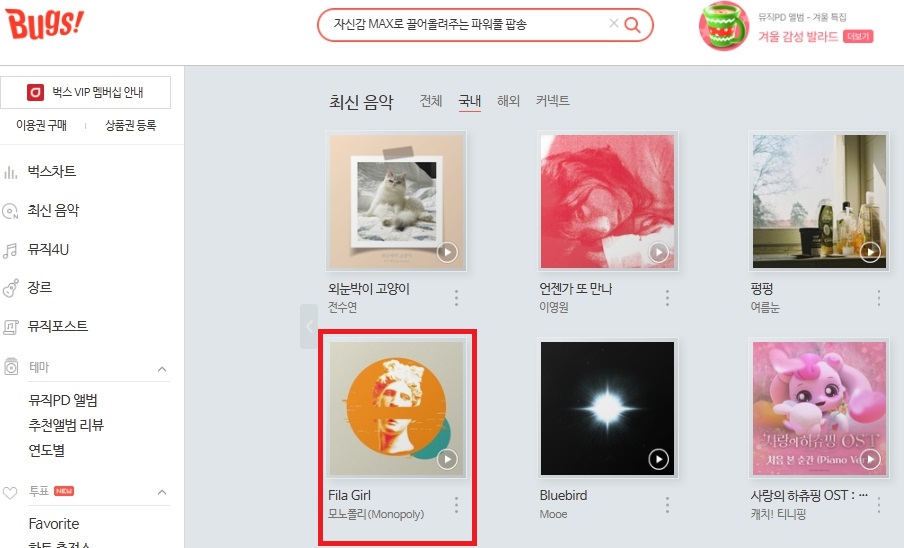Click the 이용권 구매 link
The height and width of the screenshot is (548, 904).
42,125
